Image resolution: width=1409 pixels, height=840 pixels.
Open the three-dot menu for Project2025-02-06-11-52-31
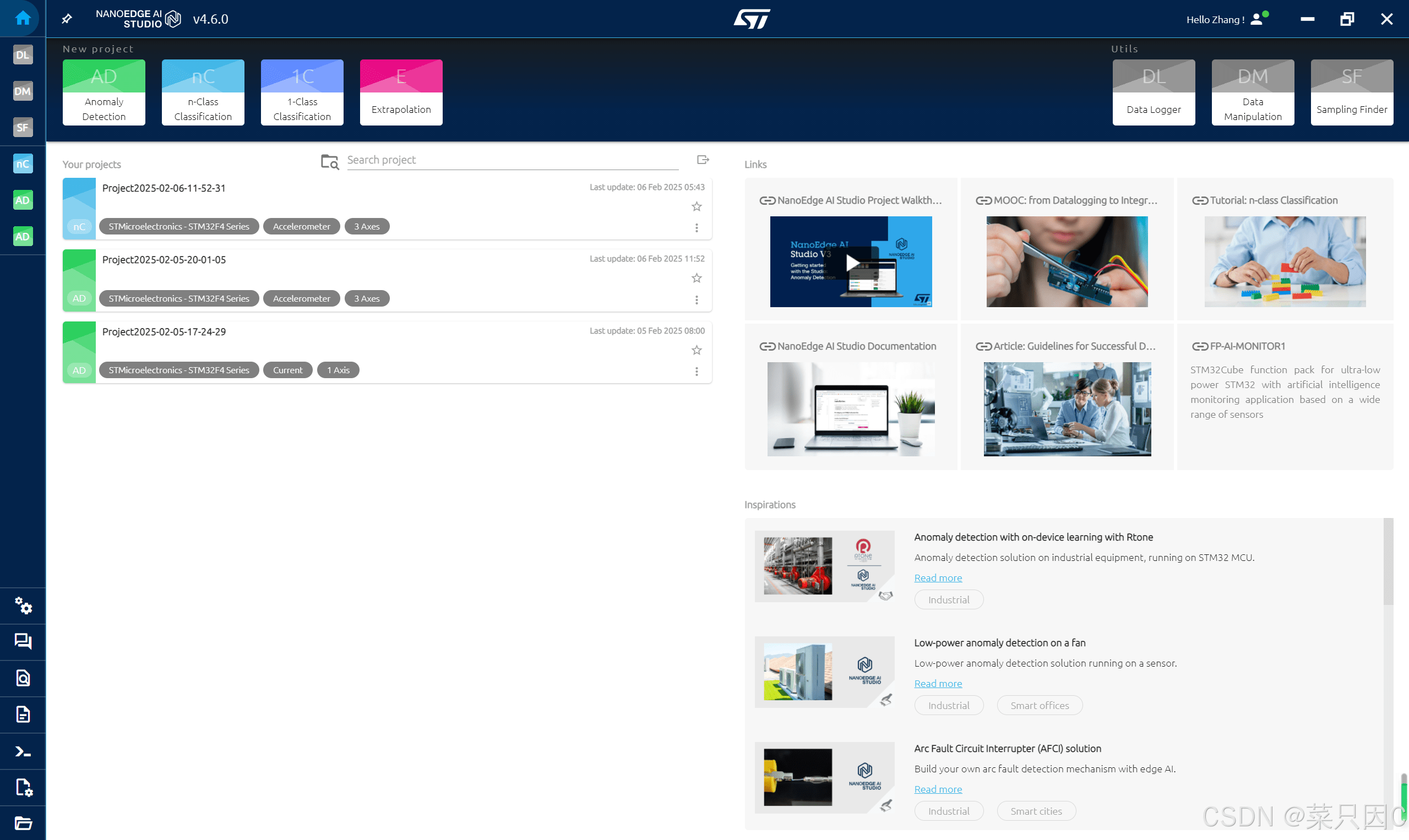click(697, 227)
